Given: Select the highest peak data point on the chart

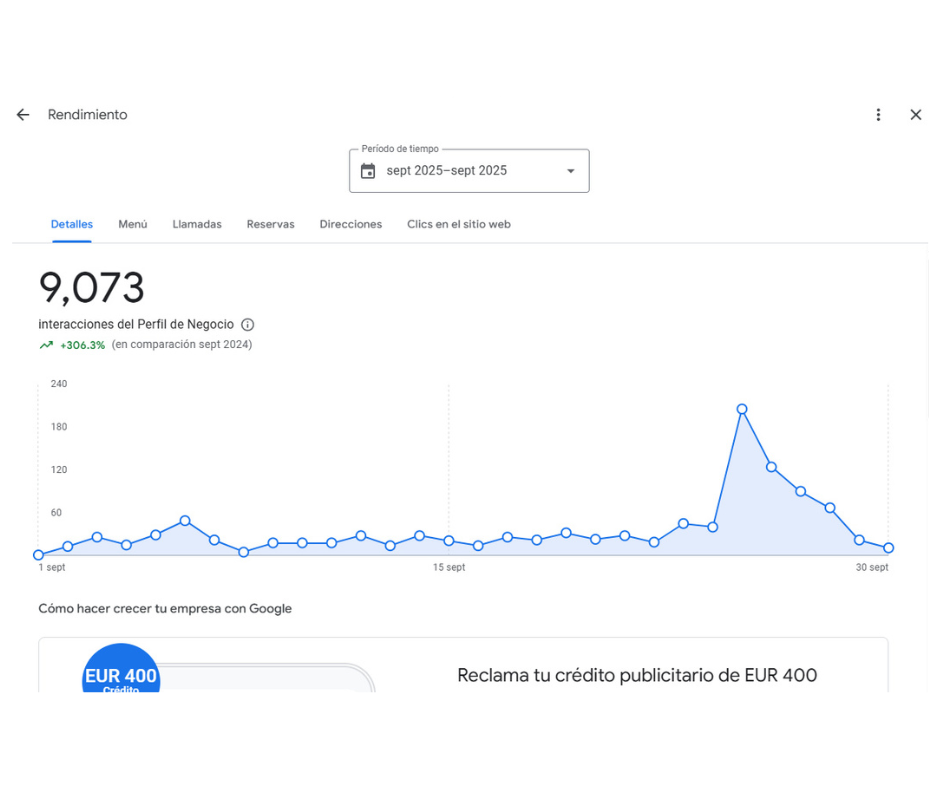Looking at the screenshot, I should click(742, 409).
